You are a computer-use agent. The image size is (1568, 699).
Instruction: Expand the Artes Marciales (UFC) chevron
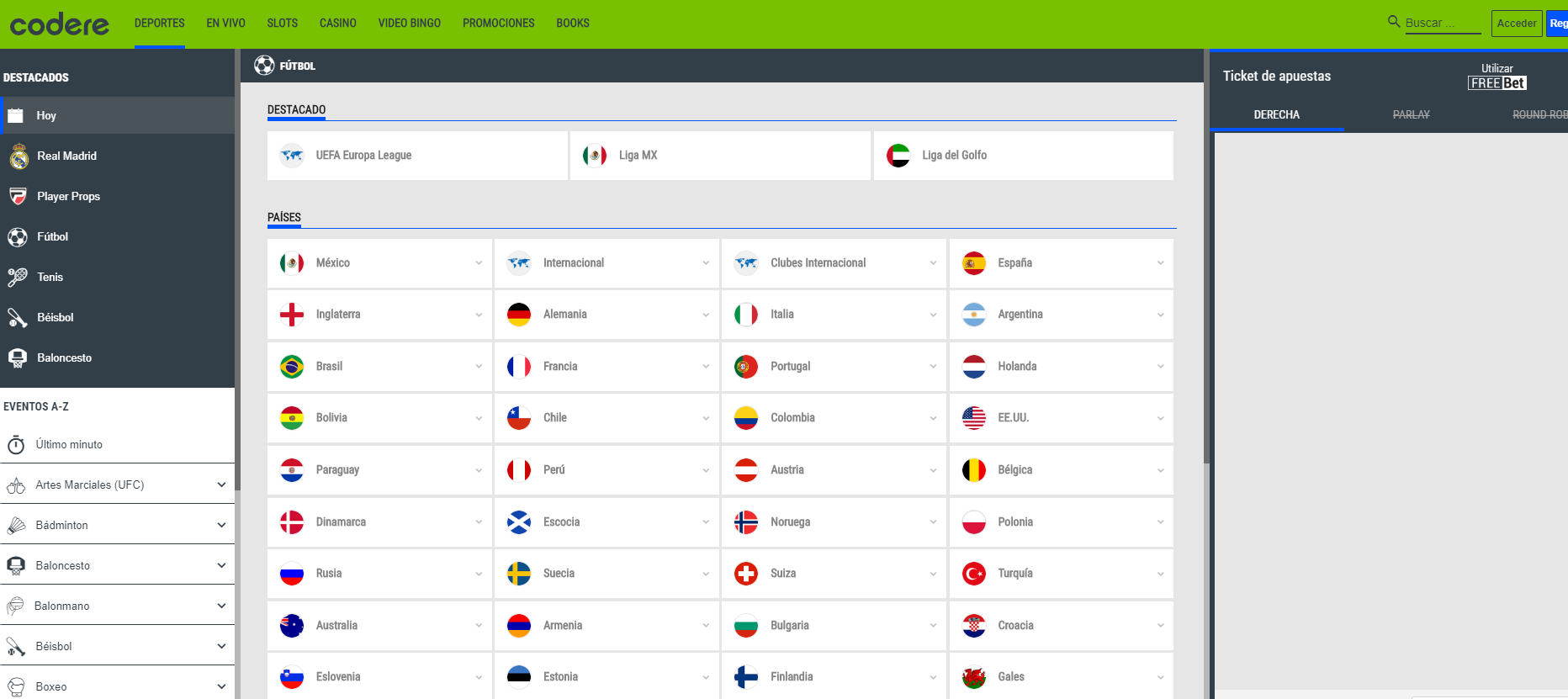pos(221,485)
